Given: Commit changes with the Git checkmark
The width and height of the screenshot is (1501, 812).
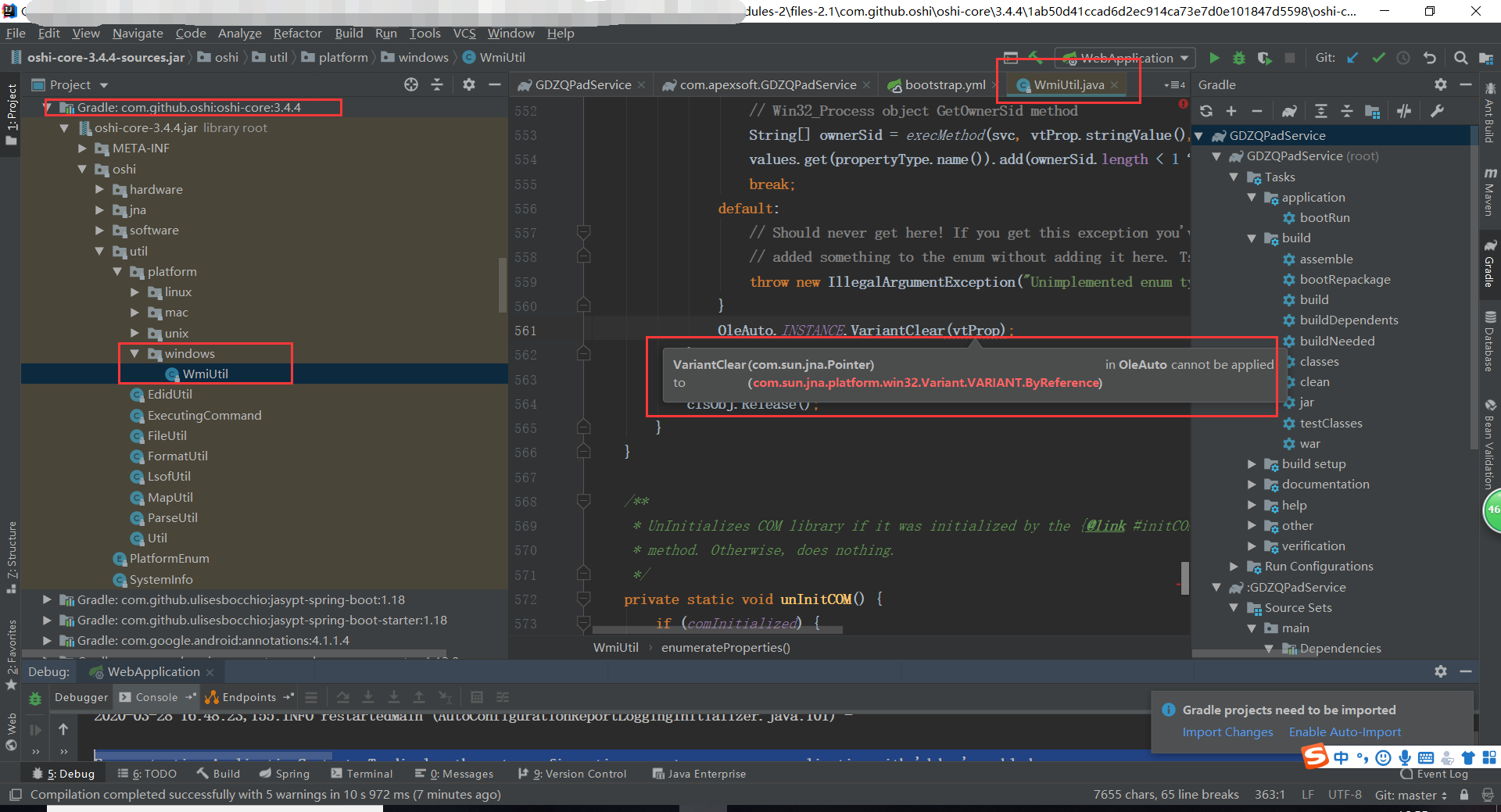Looking at the screenshot, I should point(1378,58).
